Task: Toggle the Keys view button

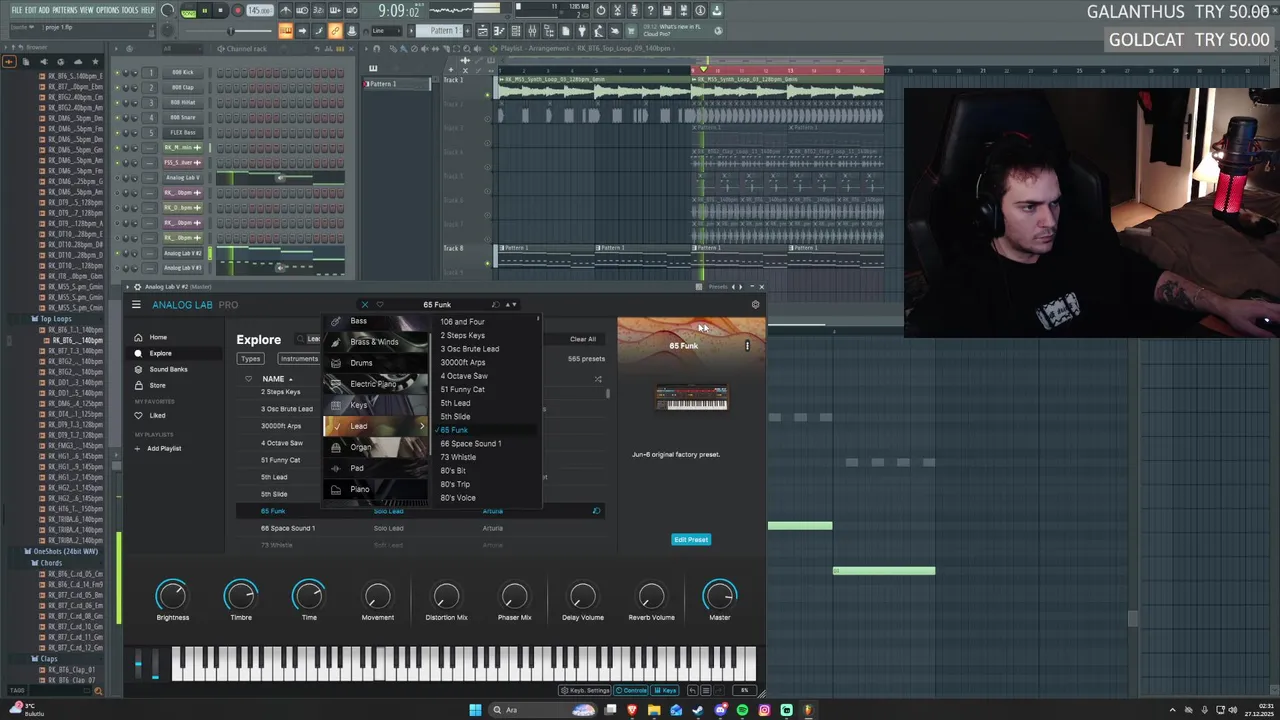Action: click(665, 690)
